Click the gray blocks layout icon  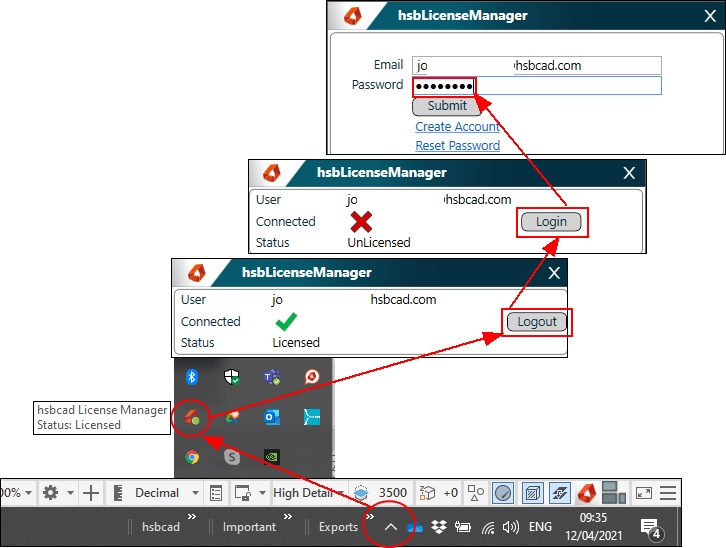614,492
